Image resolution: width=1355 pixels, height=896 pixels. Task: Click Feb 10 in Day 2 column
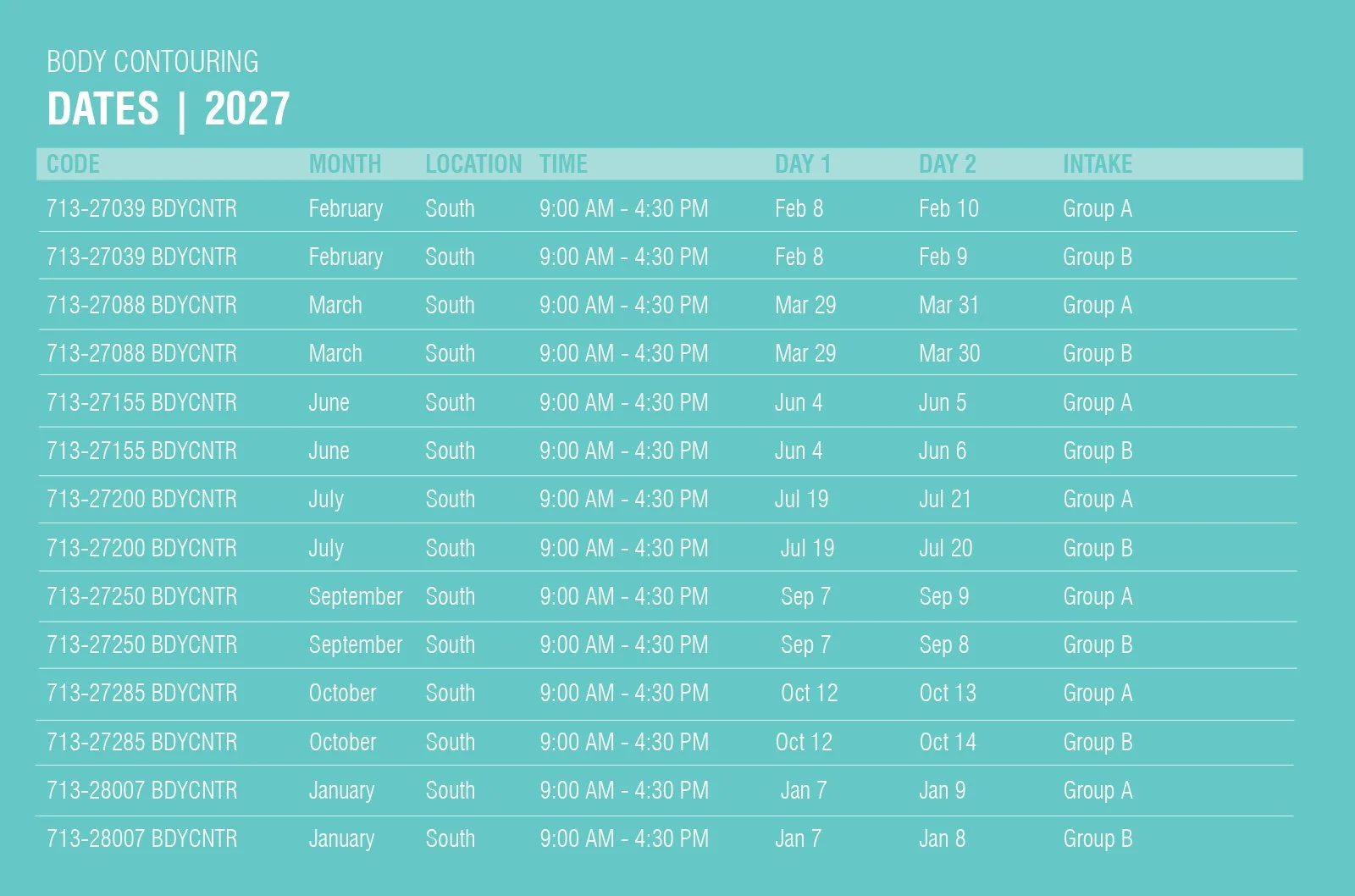pos(948,208)
